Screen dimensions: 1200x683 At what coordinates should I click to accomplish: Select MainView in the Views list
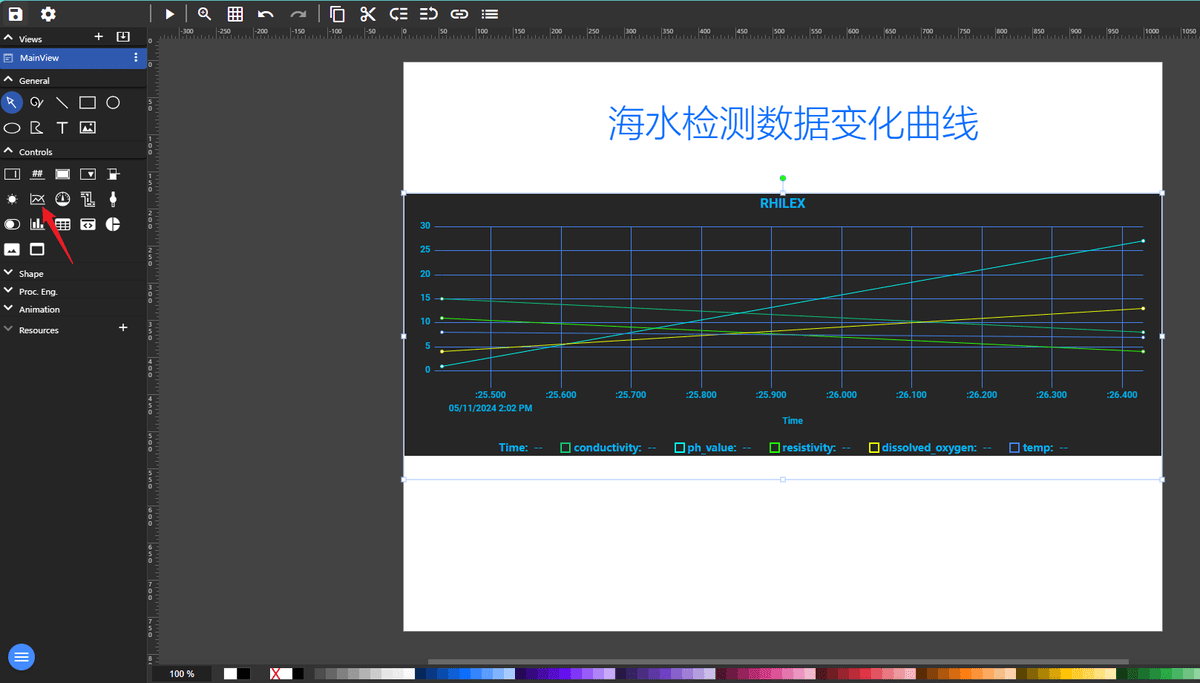(x=74, y=58)
